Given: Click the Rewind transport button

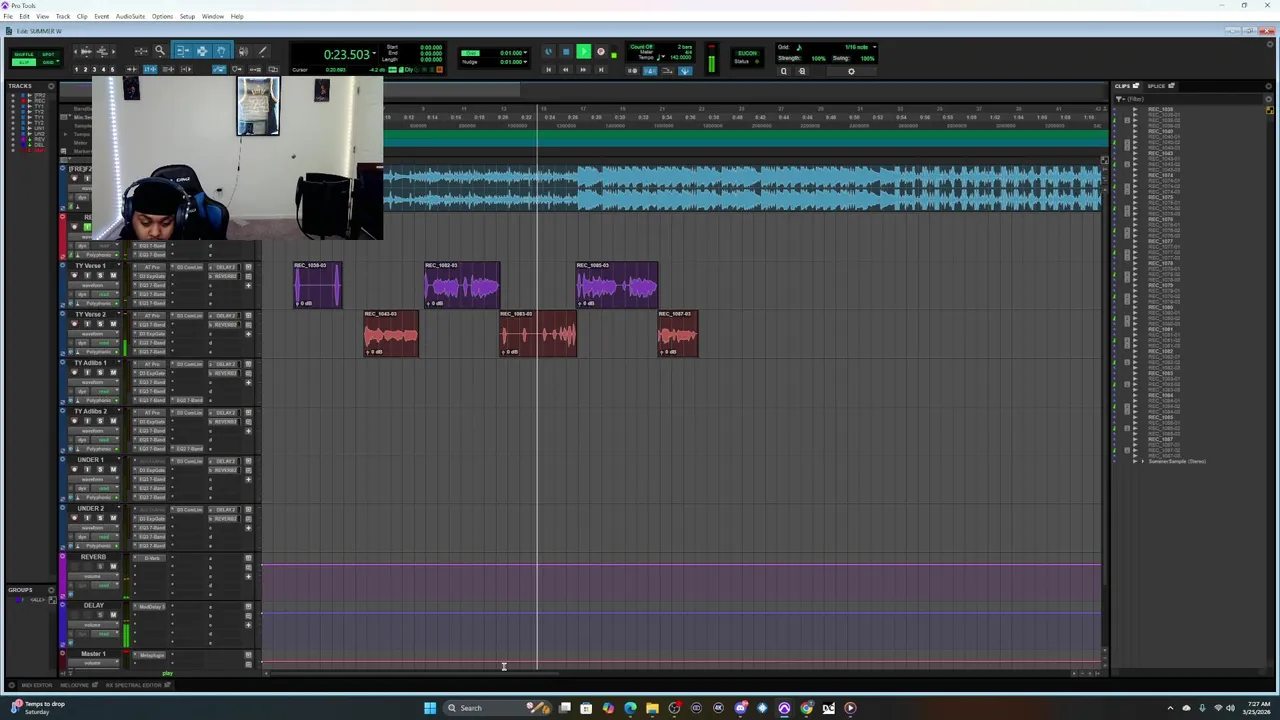Looking at the screenshot, I should (566, 69).
